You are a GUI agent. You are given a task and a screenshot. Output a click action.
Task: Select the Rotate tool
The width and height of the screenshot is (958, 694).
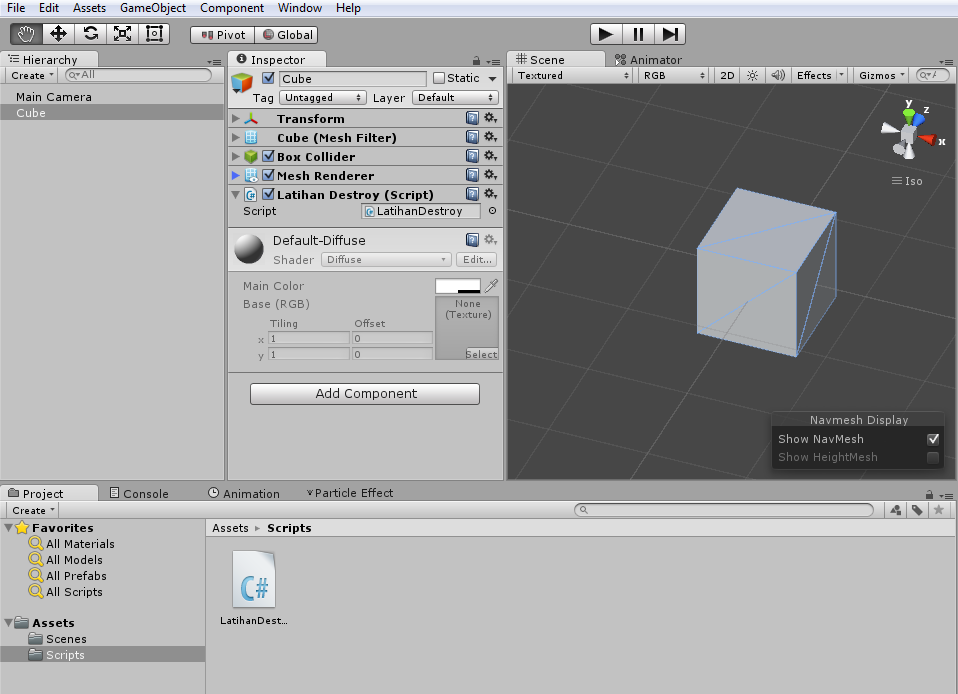point(90,33)
